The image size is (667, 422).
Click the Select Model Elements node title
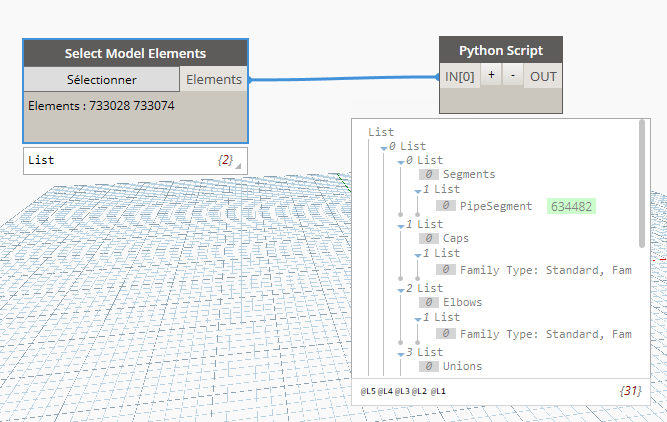pyautogui.click(x=135, y=53)
